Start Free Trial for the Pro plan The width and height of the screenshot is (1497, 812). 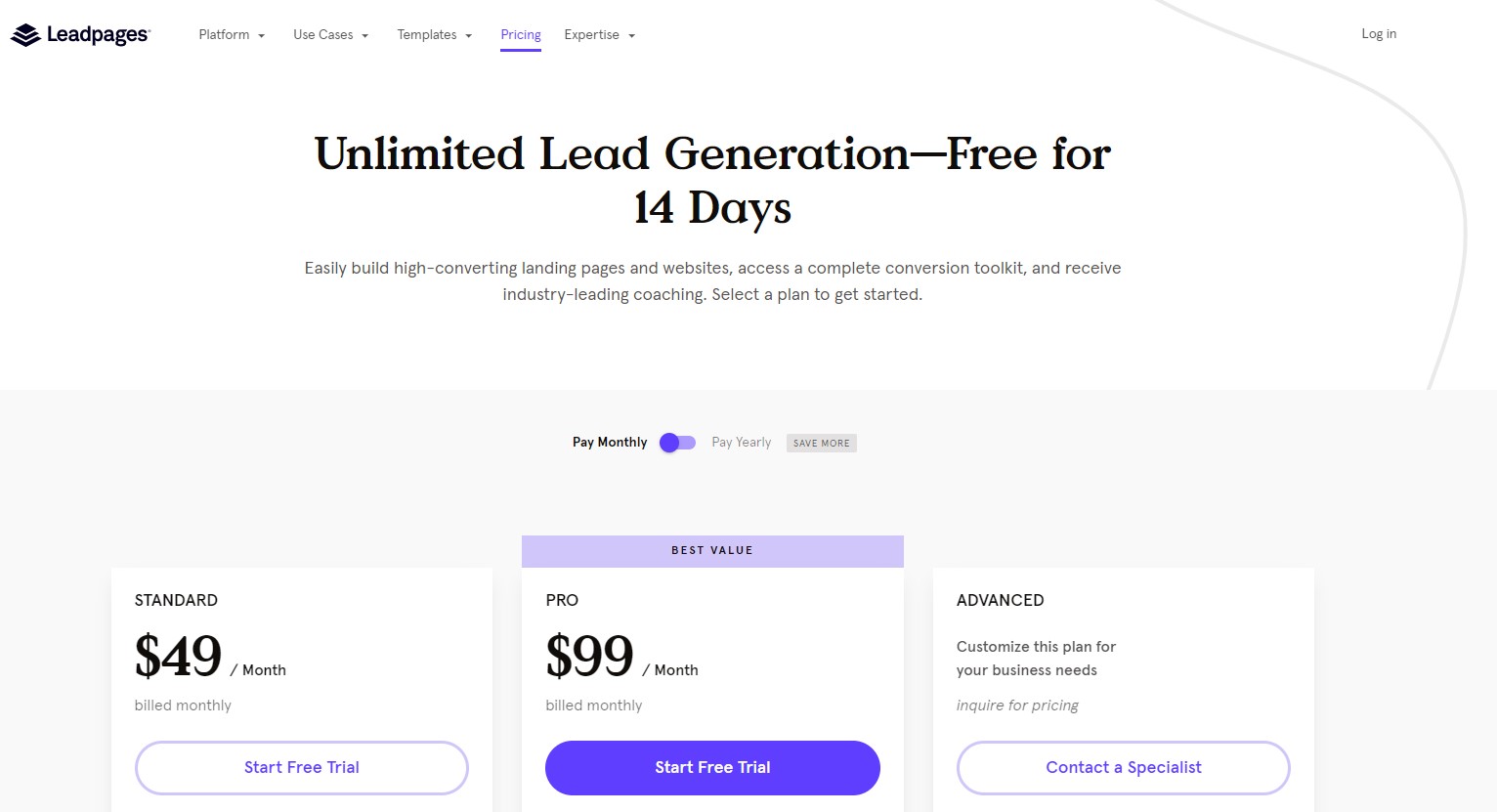tap(712, 768)
